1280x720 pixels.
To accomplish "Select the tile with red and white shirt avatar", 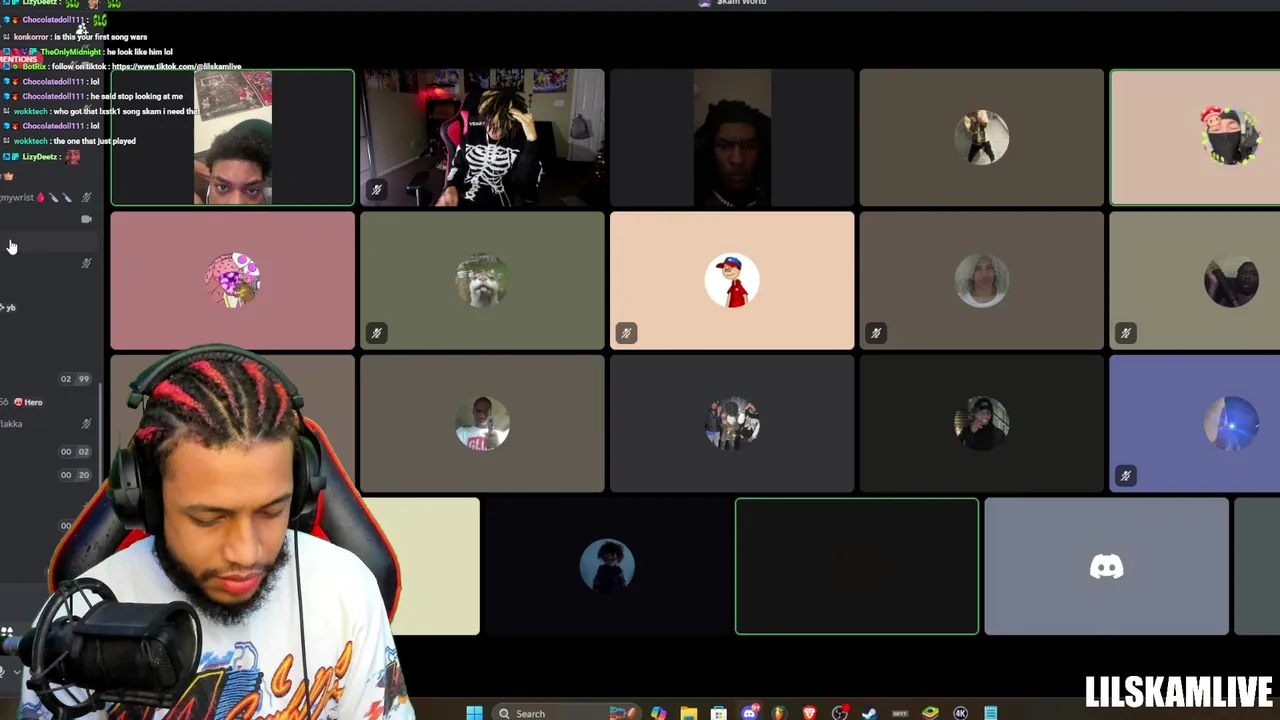I will (482, 424).
